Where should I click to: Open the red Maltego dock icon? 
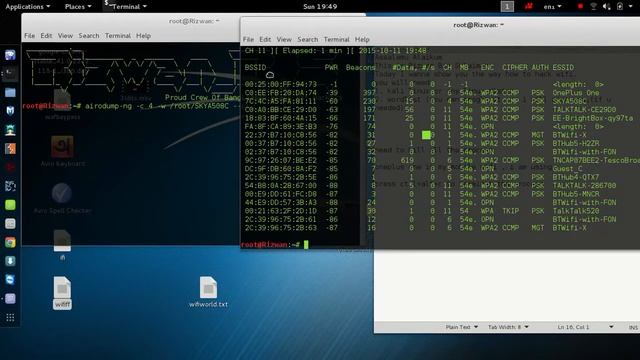click(10, 167)
